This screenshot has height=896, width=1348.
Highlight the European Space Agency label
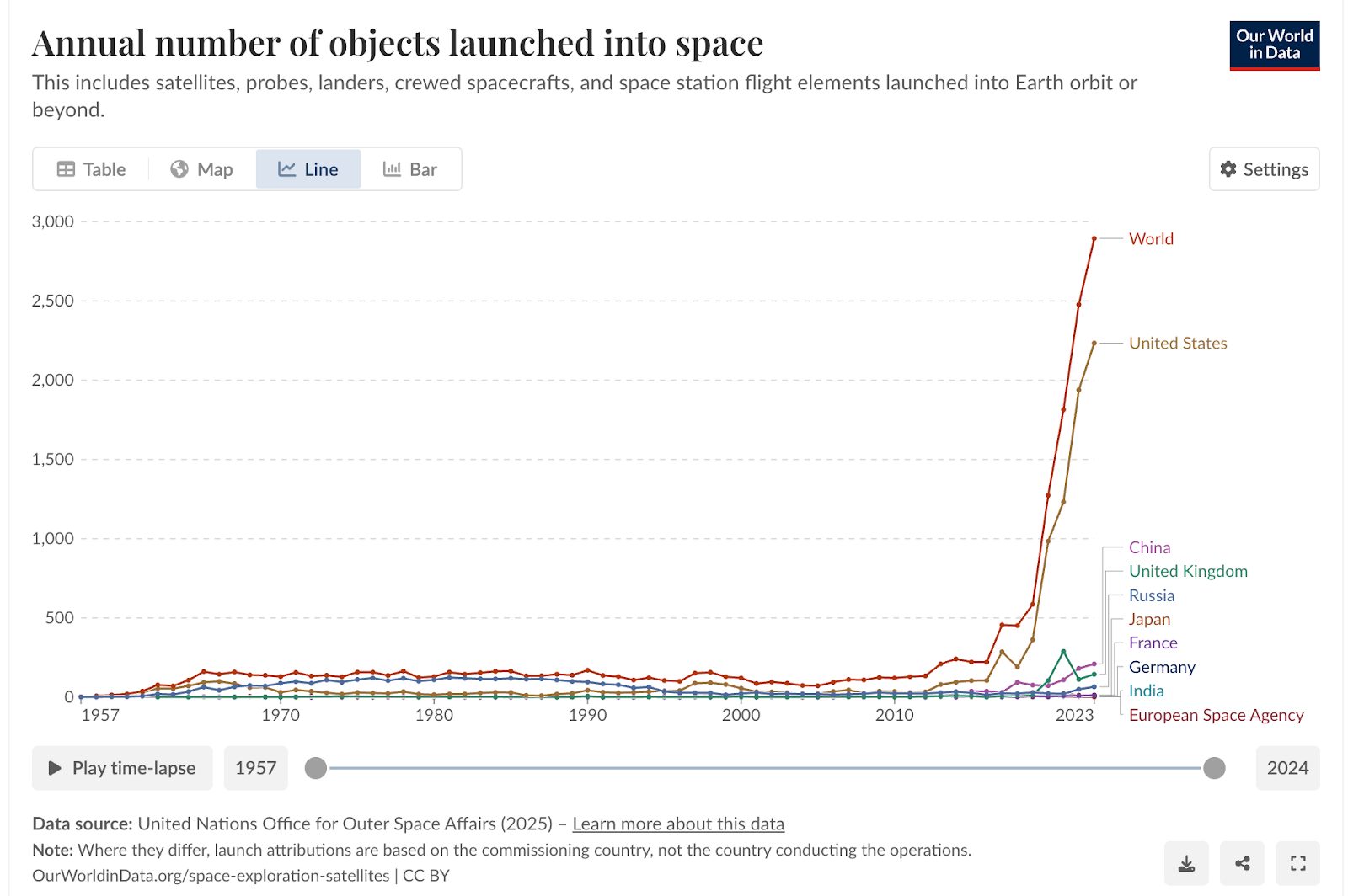click(x=1216, y=715)
